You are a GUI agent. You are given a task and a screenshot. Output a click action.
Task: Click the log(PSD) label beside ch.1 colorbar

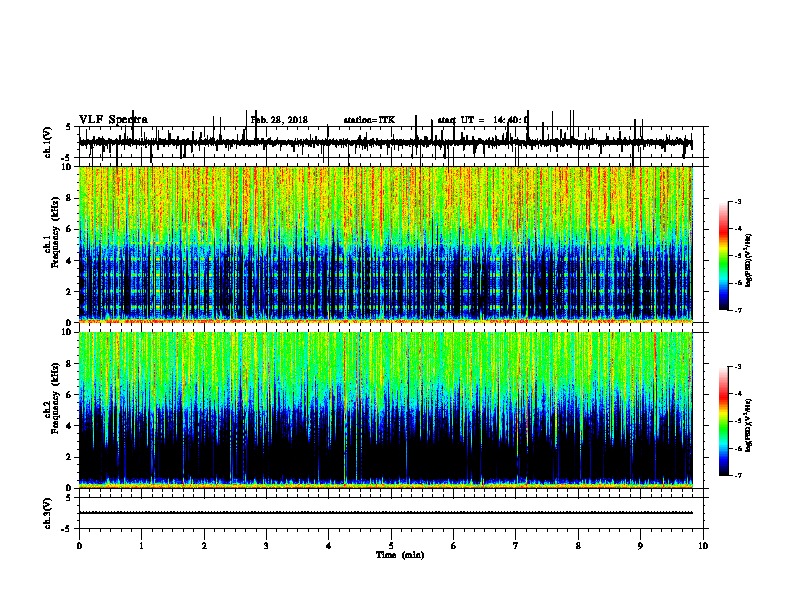(x=749, y=260)
